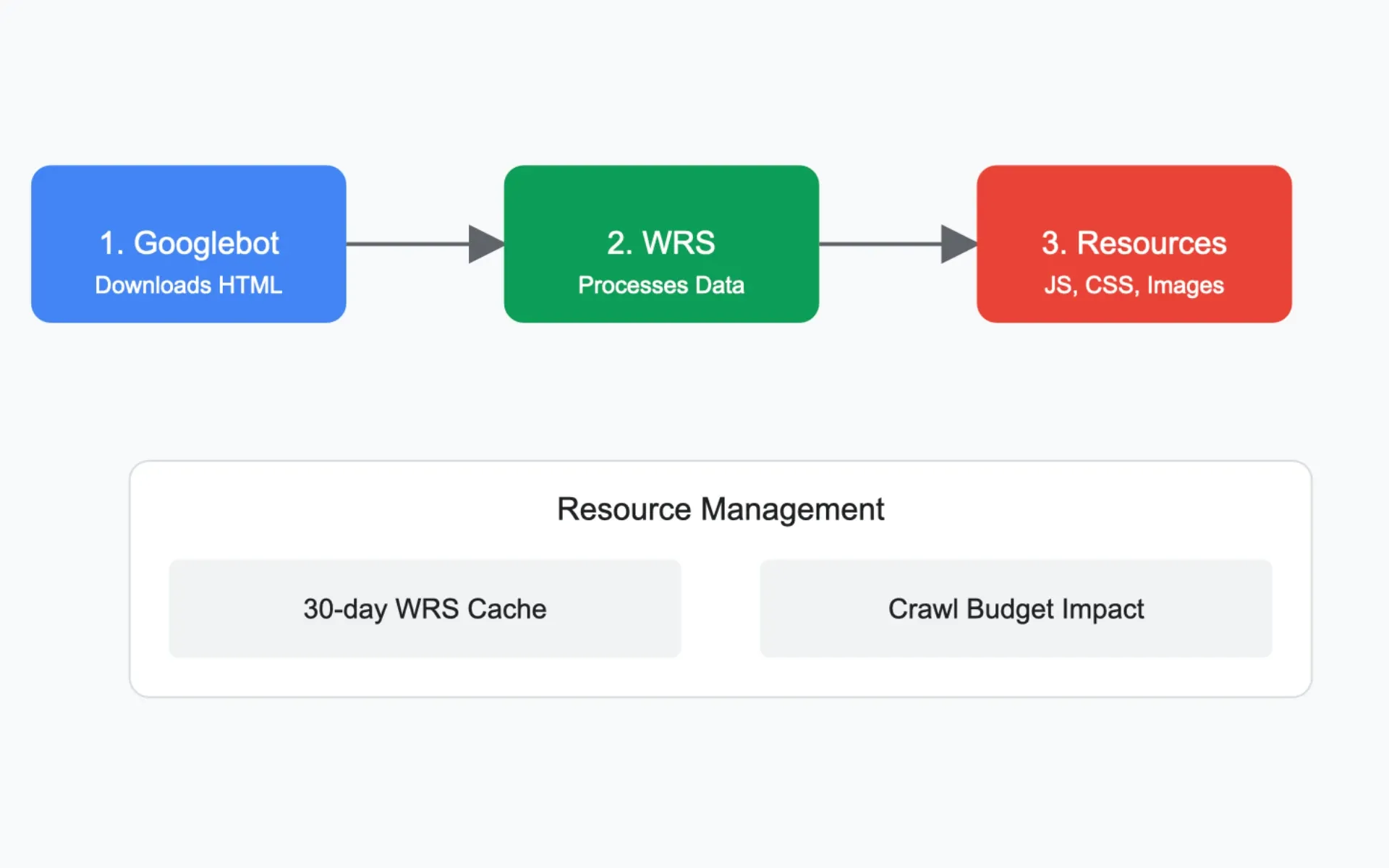Select the Crawl Budget Impact item
Screen dimensions: 1389x868
[x=1016, y=608]
